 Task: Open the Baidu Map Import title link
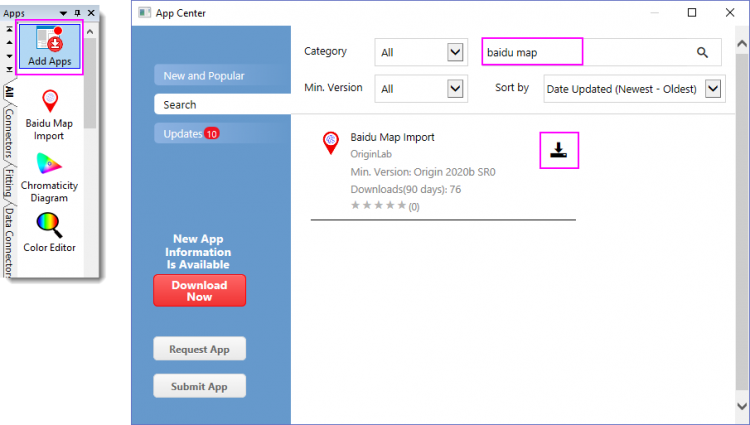392,137
